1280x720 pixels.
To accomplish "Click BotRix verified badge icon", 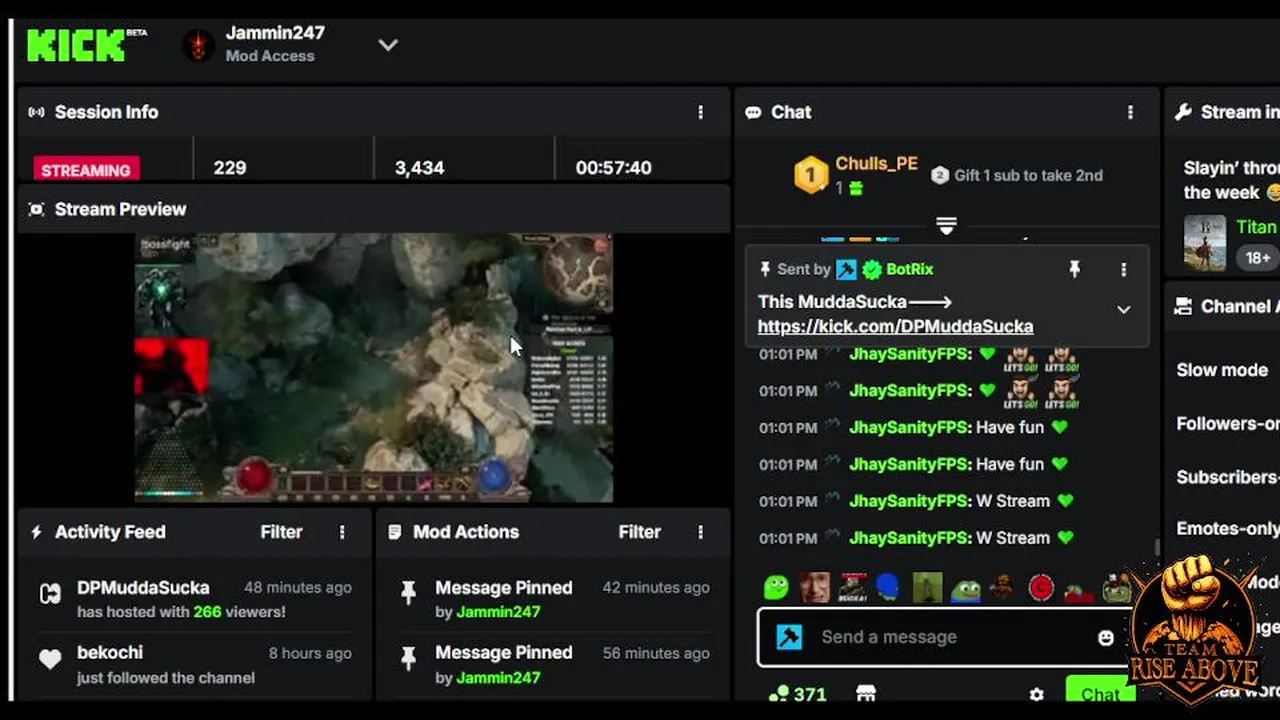I will pyautogui.click(x=872, y=269).
